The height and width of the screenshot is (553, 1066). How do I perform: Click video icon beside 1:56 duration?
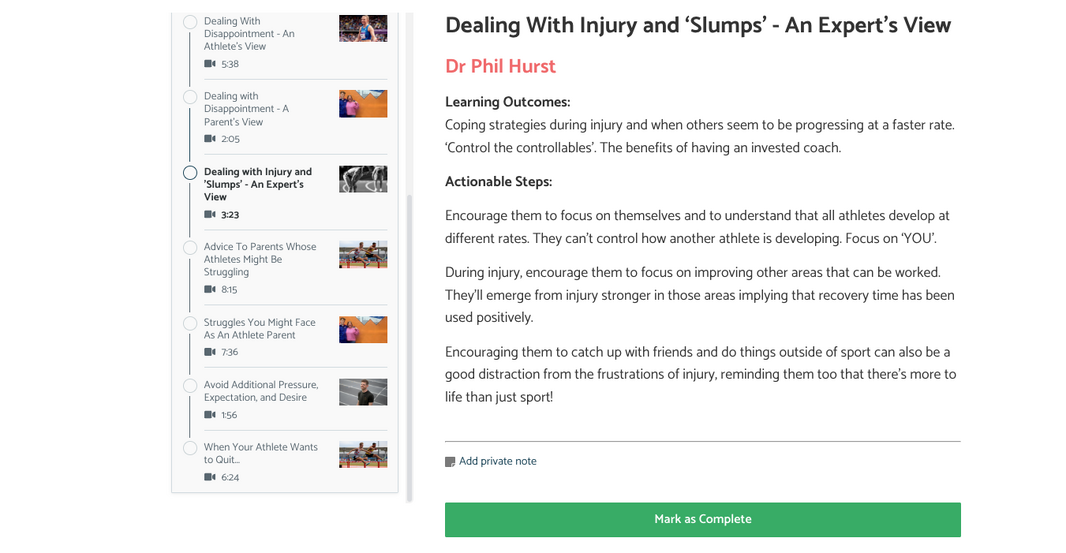point(210,415)
